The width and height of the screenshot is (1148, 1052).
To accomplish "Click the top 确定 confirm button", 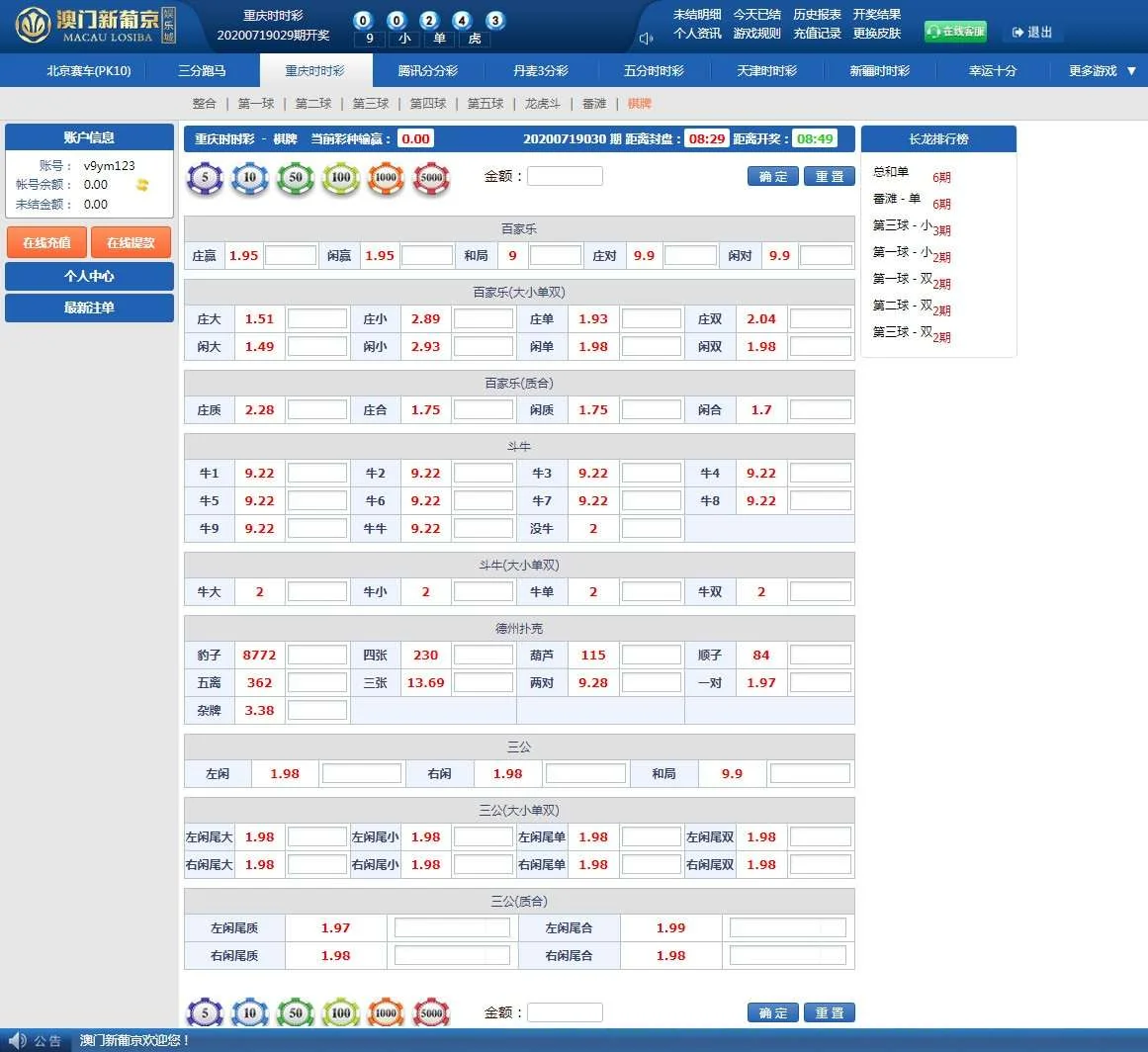I will pos(772,176).
